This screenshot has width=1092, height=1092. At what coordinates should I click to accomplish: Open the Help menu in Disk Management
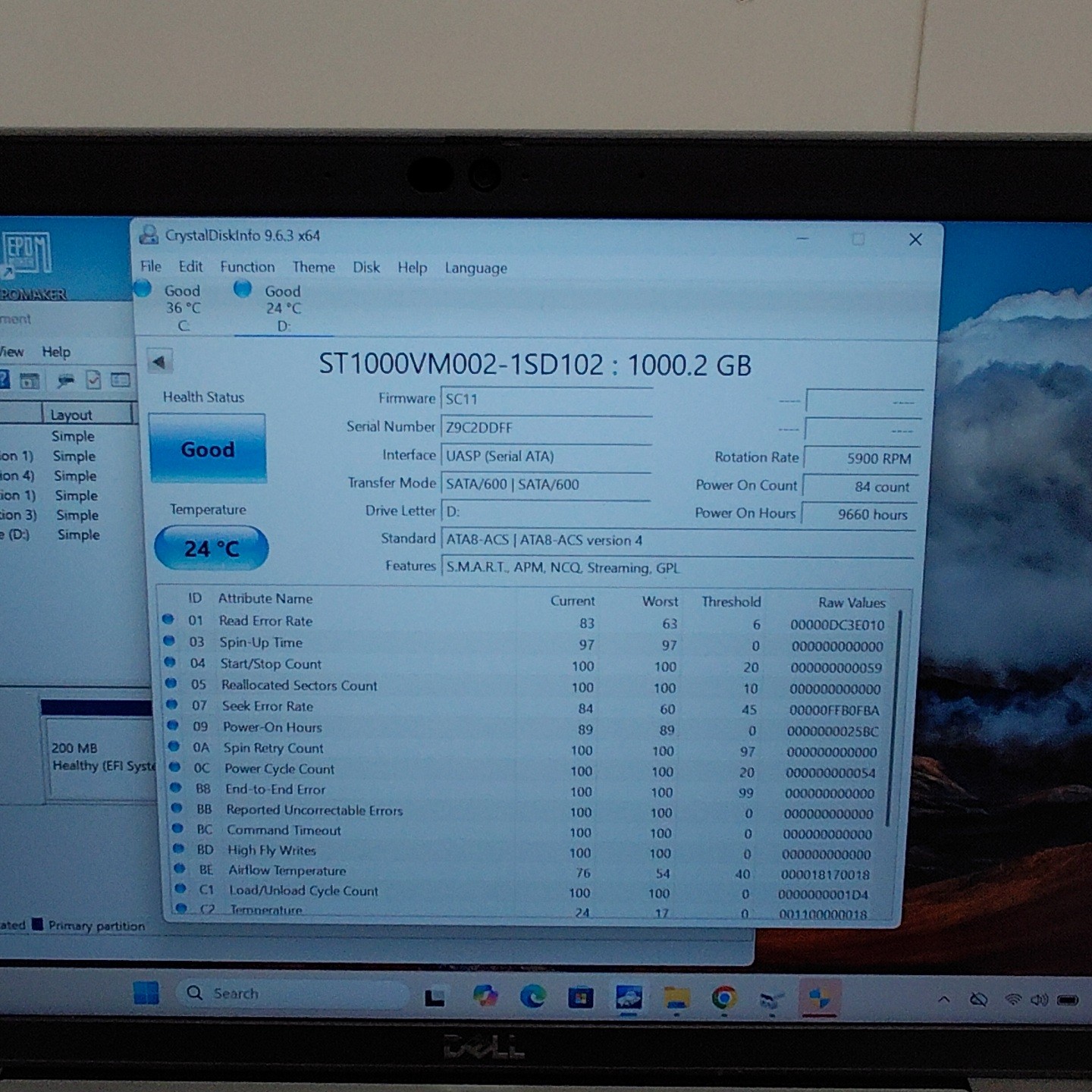56,352
